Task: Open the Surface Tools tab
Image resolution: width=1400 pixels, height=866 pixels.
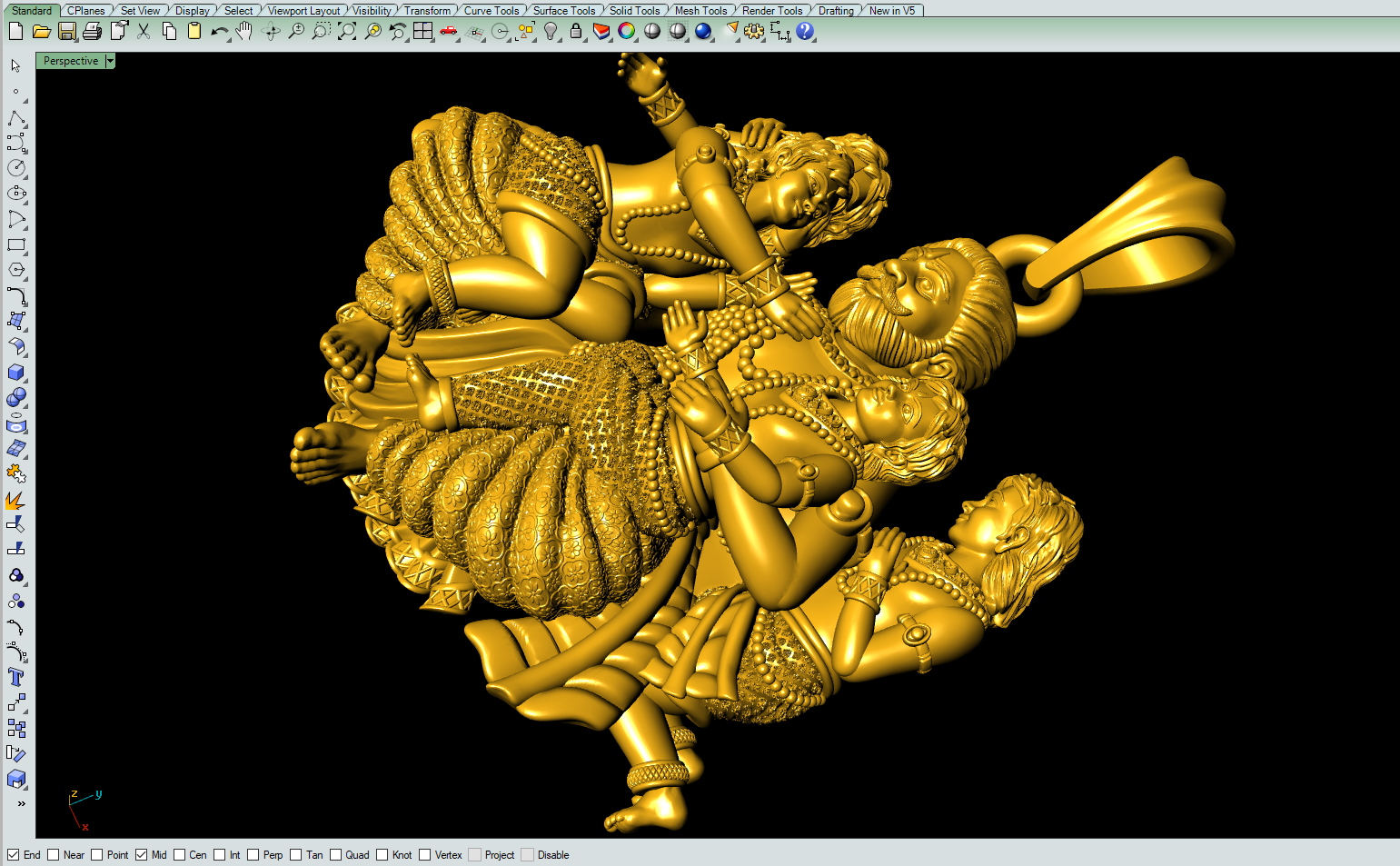Action: tap(564, 11)
